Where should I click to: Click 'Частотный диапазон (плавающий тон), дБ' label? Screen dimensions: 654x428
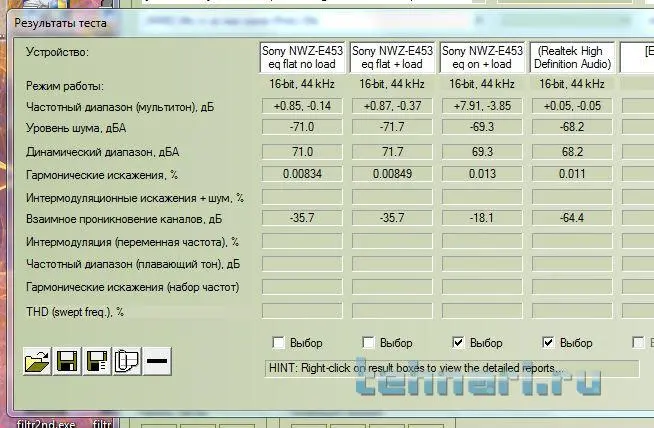(133, 264)
